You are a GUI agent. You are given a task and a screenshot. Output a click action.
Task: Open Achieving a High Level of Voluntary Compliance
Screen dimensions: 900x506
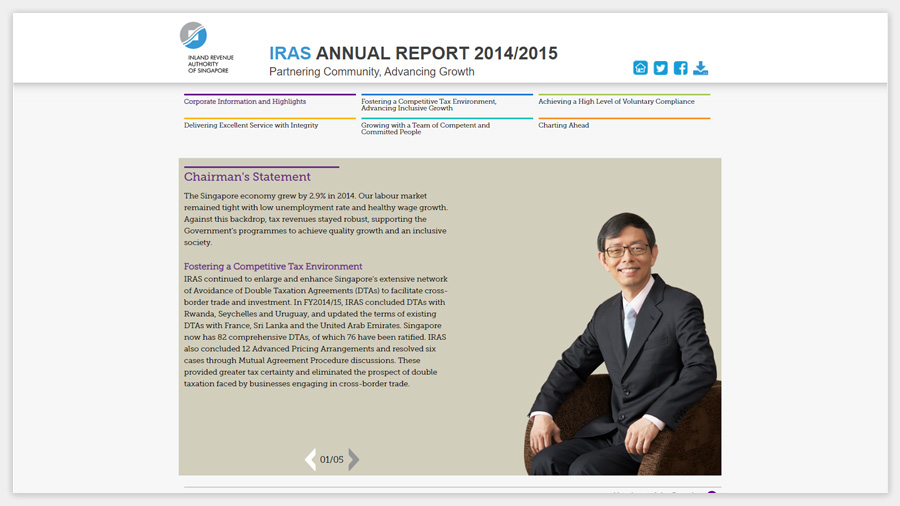[616, 102]
